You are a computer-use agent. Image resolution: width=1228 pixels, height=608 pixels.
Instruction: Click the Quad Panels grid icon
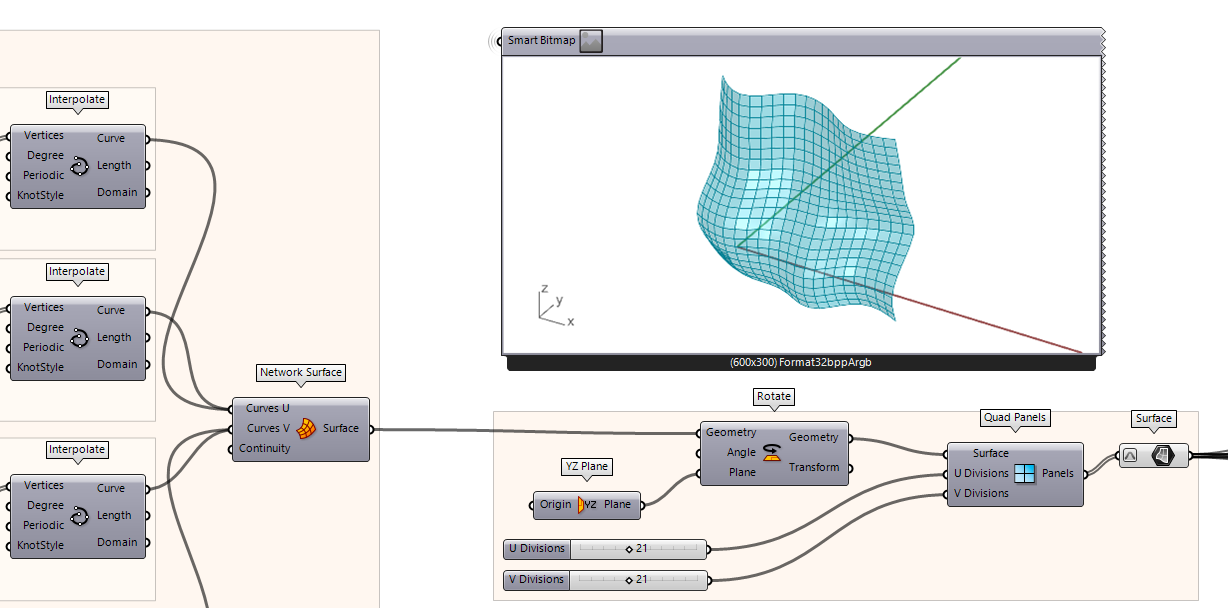[1025, 473]
